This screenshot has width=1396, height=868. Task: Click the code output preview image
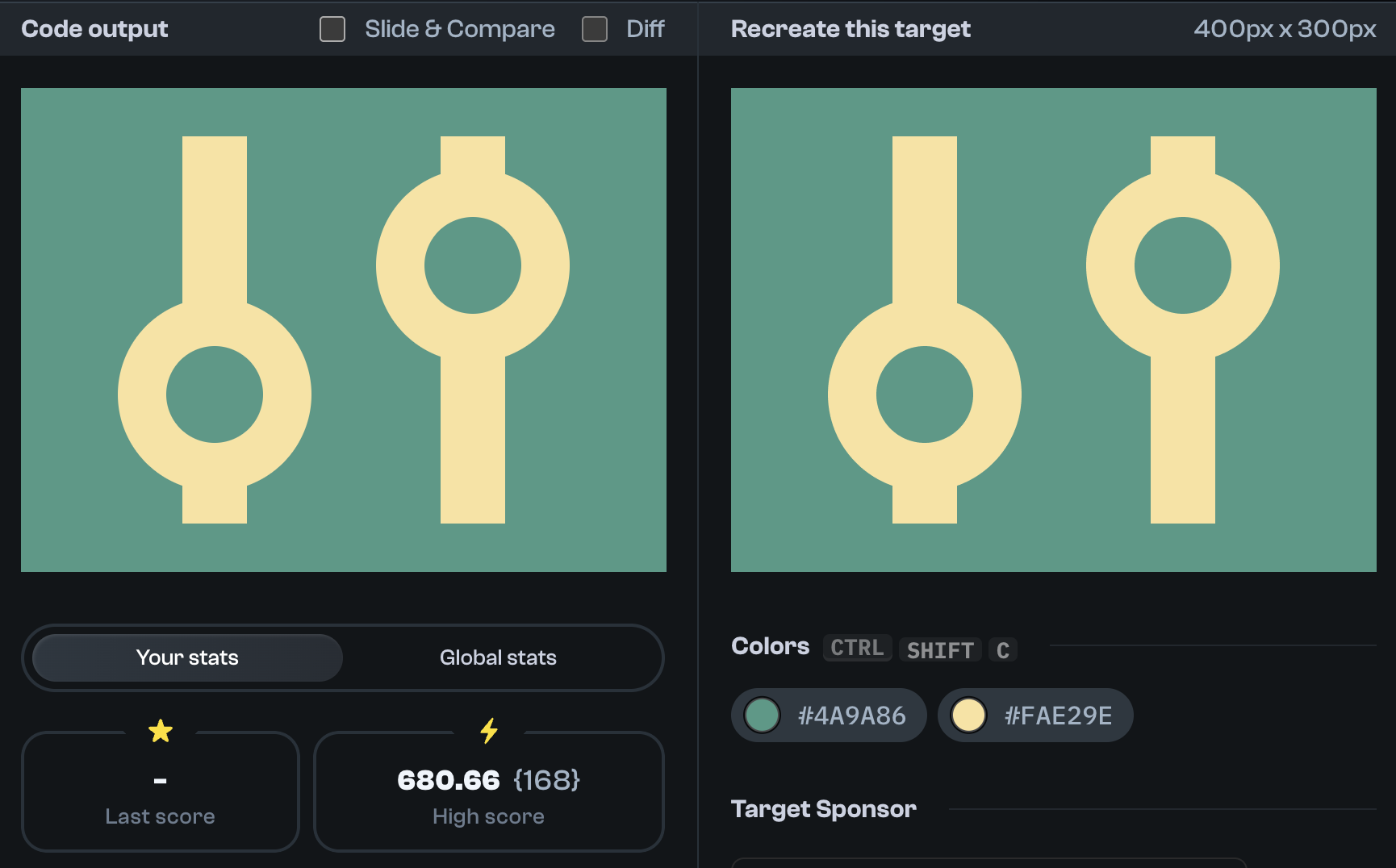pyautogui.click(x=343, y=327)
